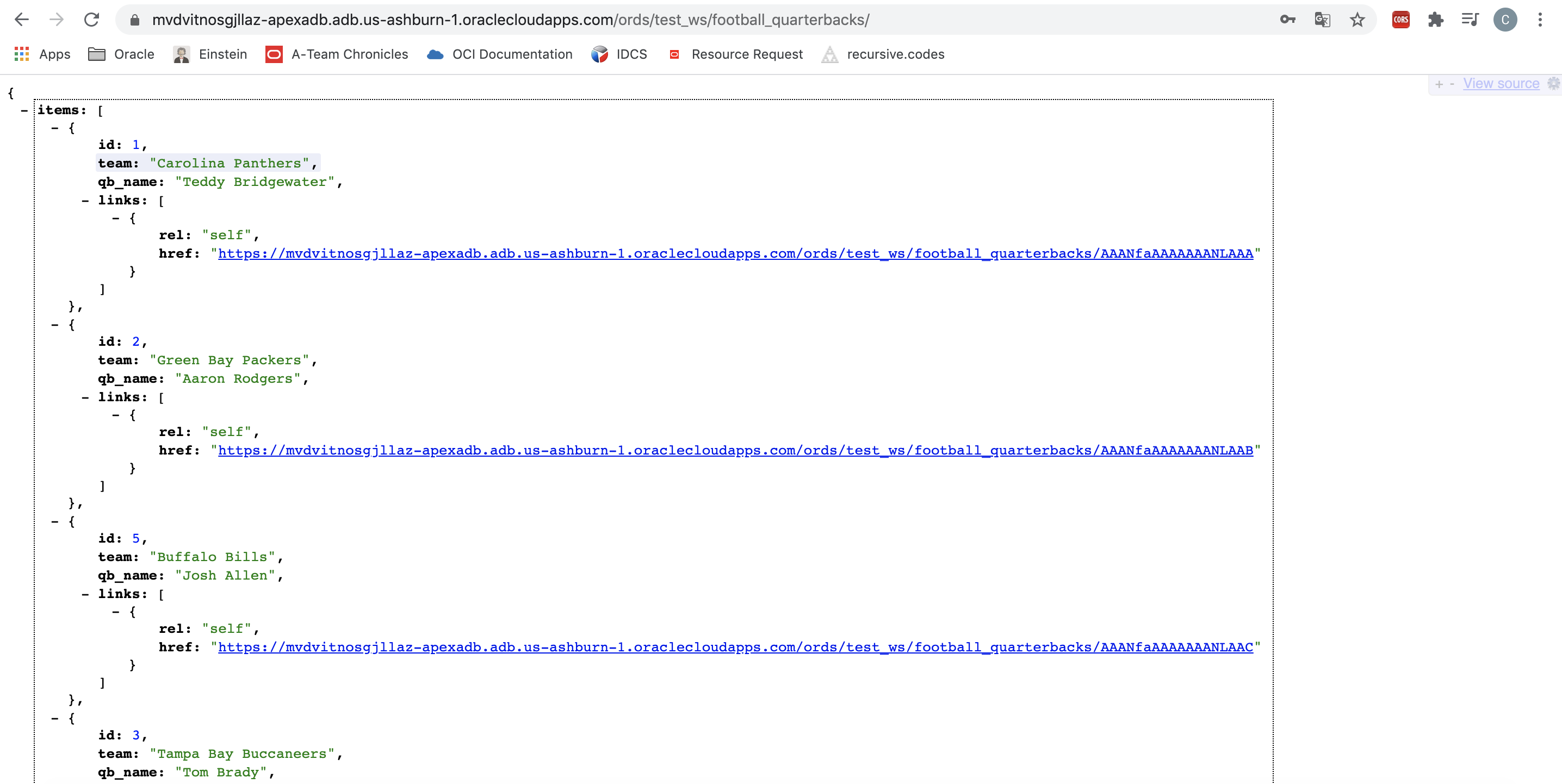Click the CORS extension icon
The height and width of the screenshot is (784, 1562).
pyautogui.click(x=1402, y=20)
